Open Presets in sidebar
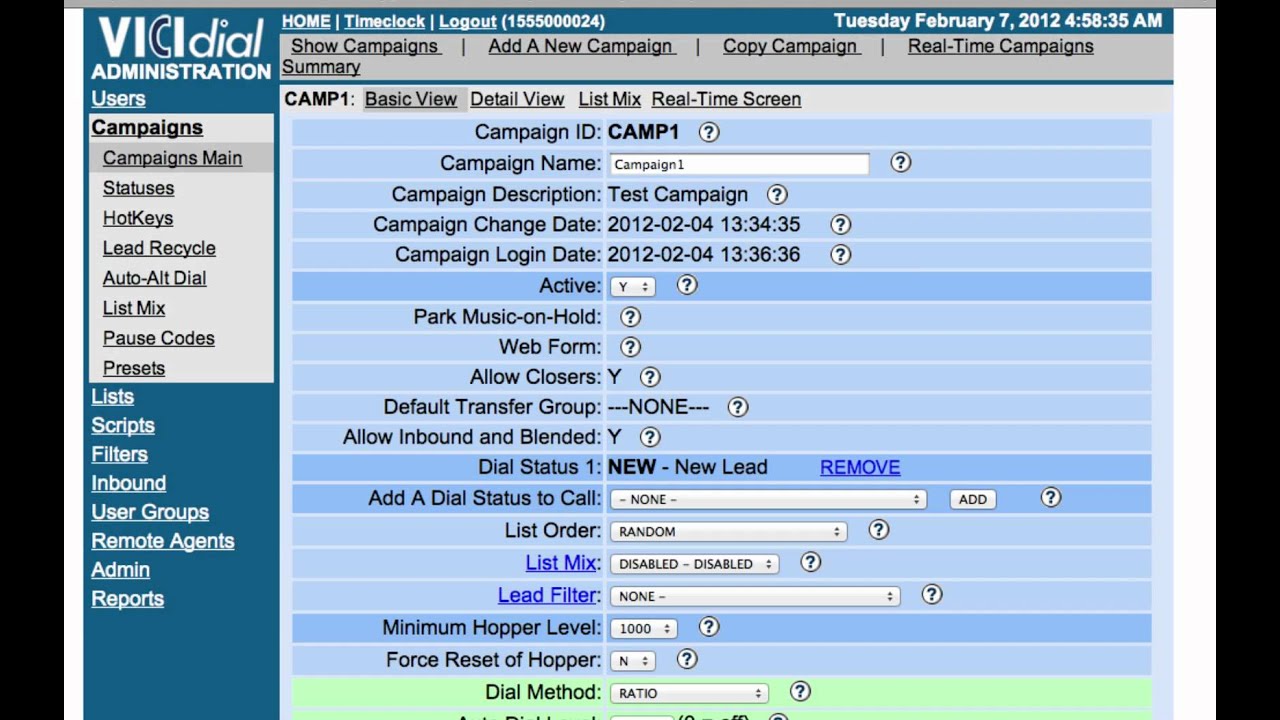 click(x=133, y=368)
